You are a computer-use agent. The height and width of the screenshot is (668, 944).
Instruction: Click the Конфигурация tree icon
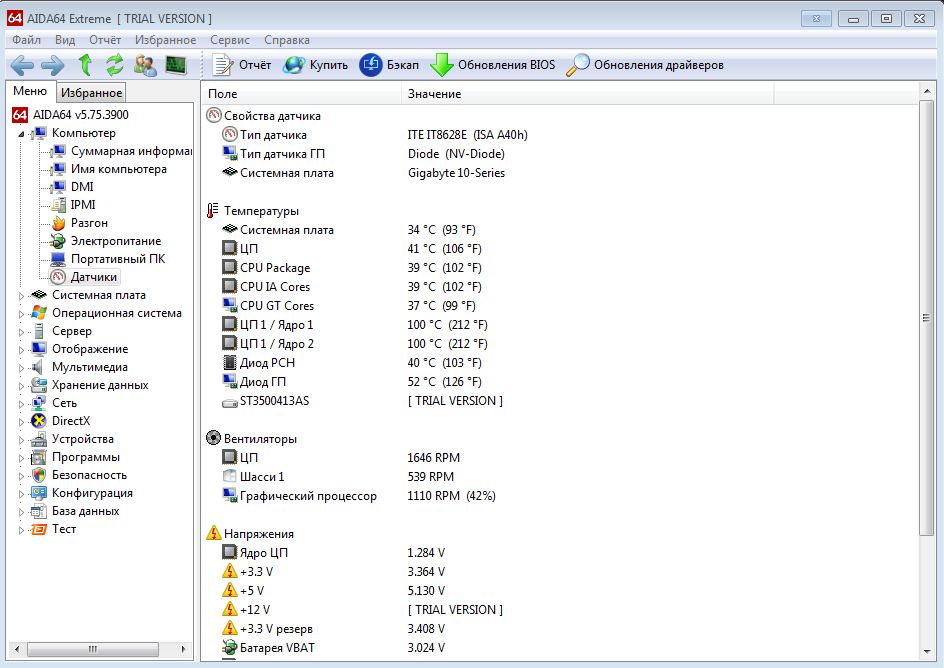(x=39, y=493)
